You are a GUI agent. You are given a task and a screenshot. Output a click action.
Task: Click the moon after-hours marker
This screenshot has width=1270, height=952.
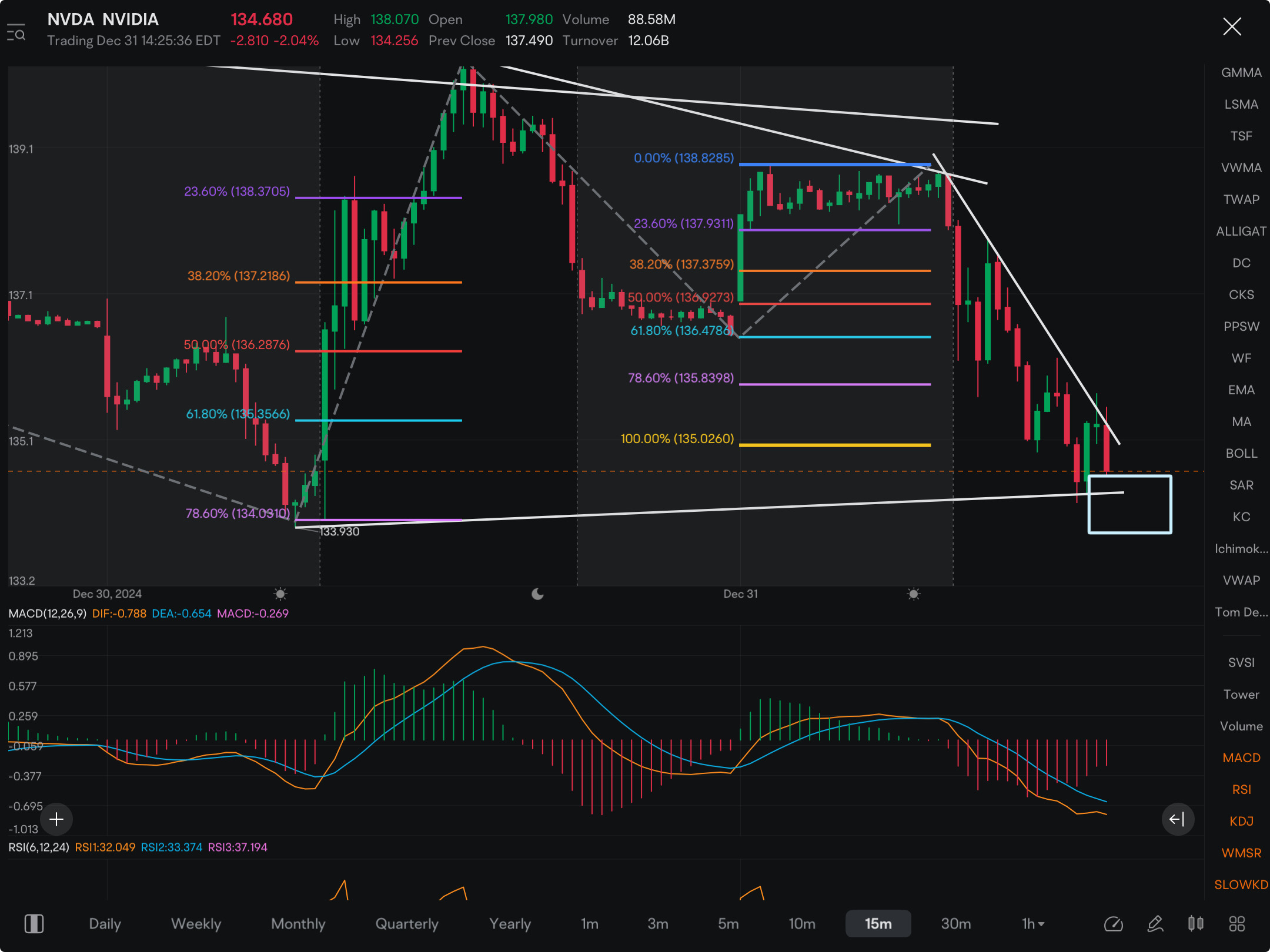[537, 594]
